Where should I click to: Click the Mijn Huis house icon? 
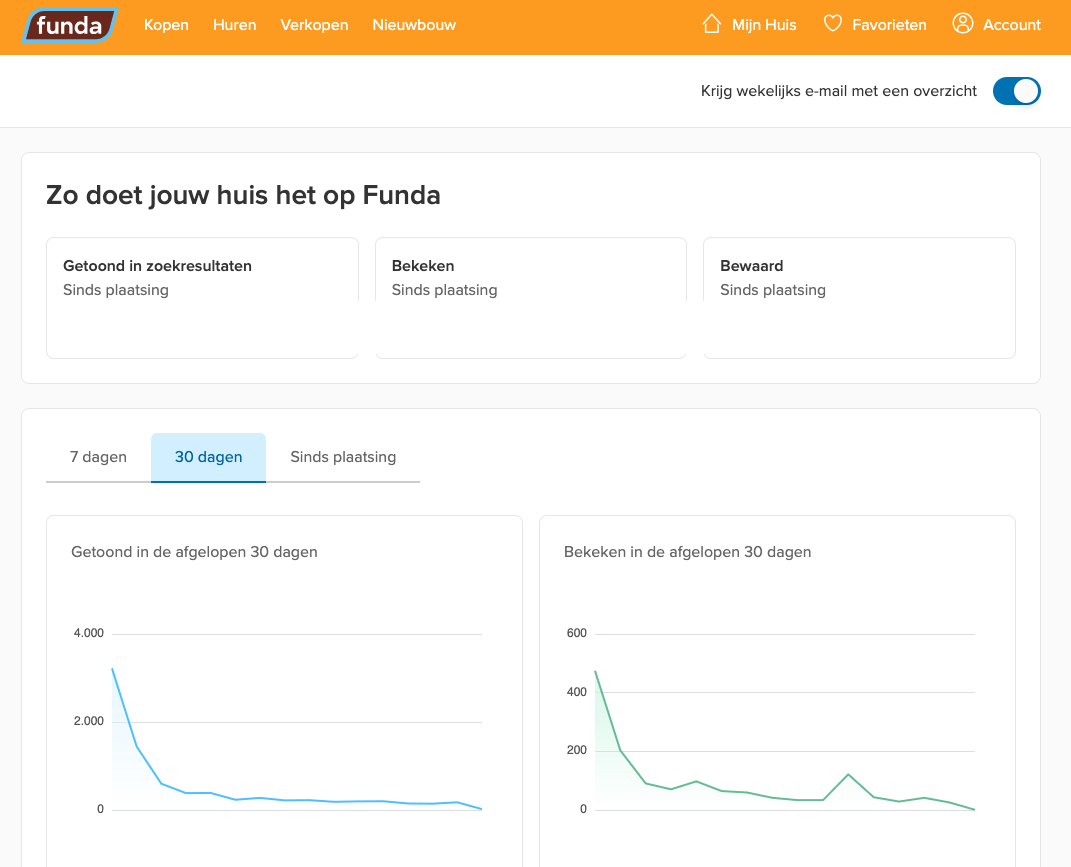[712, 24]
